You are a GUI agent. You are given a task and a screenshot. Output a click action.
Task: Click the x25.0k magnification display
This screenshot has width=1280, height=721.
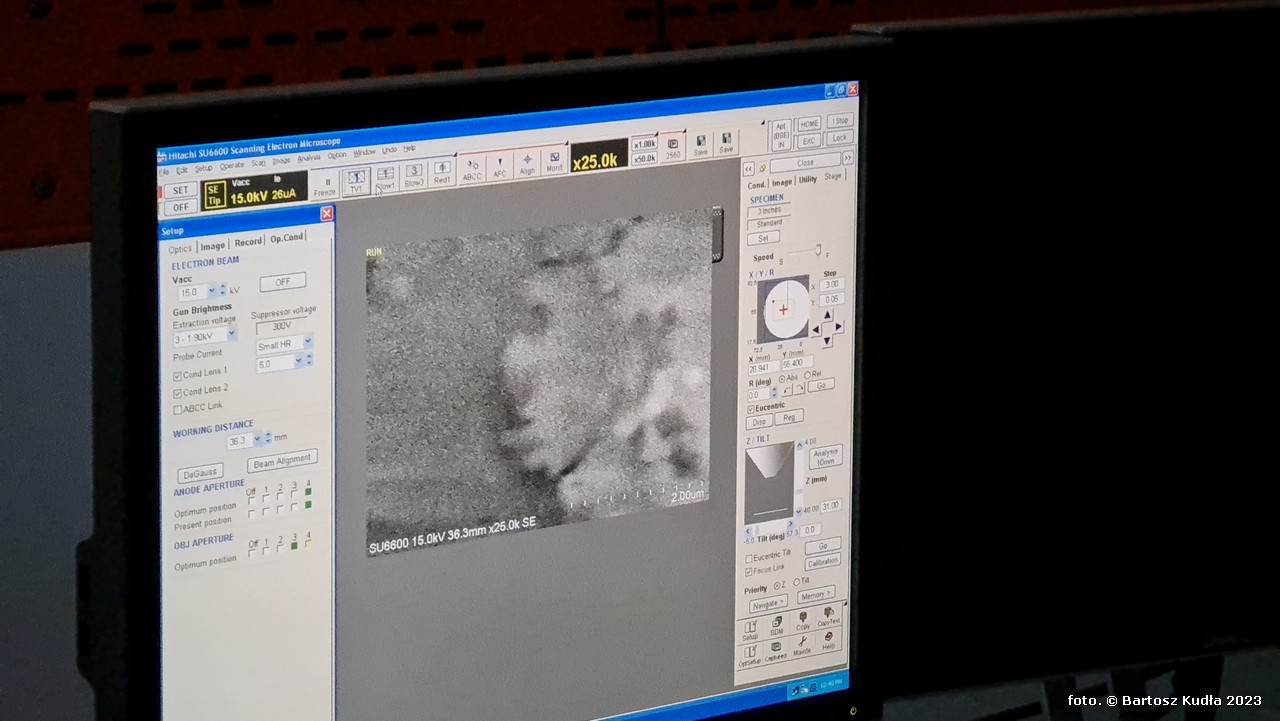coord(598,157)
